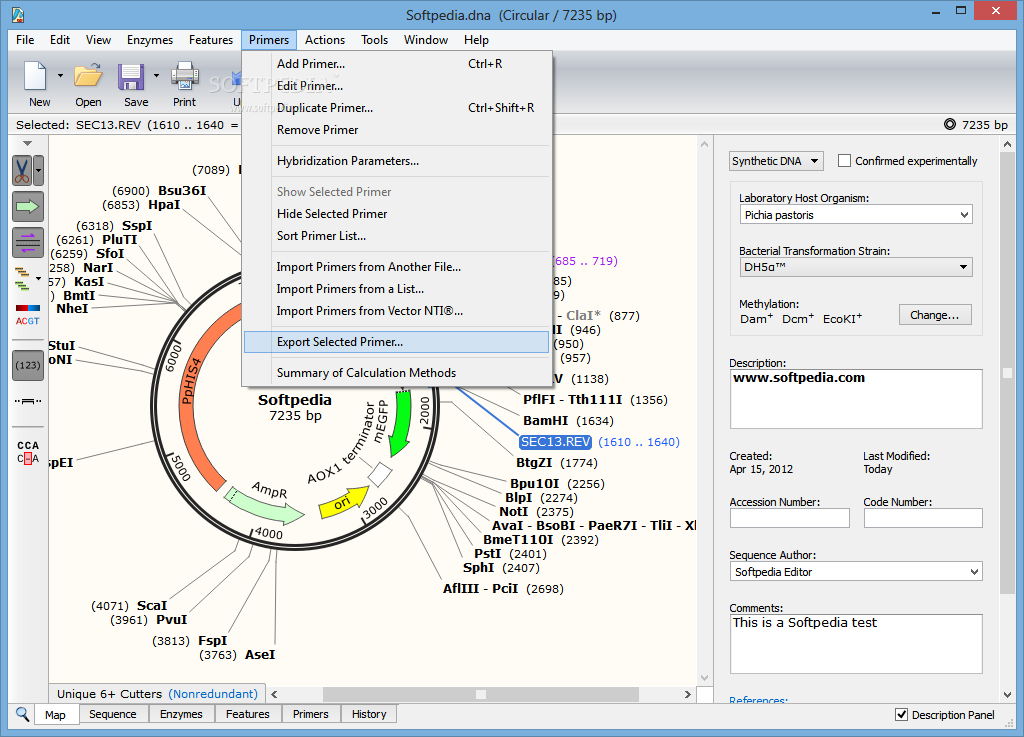Screen dimensions: 1024x737
Task: Switch to the Primers tab
Action: coord(311,714)
